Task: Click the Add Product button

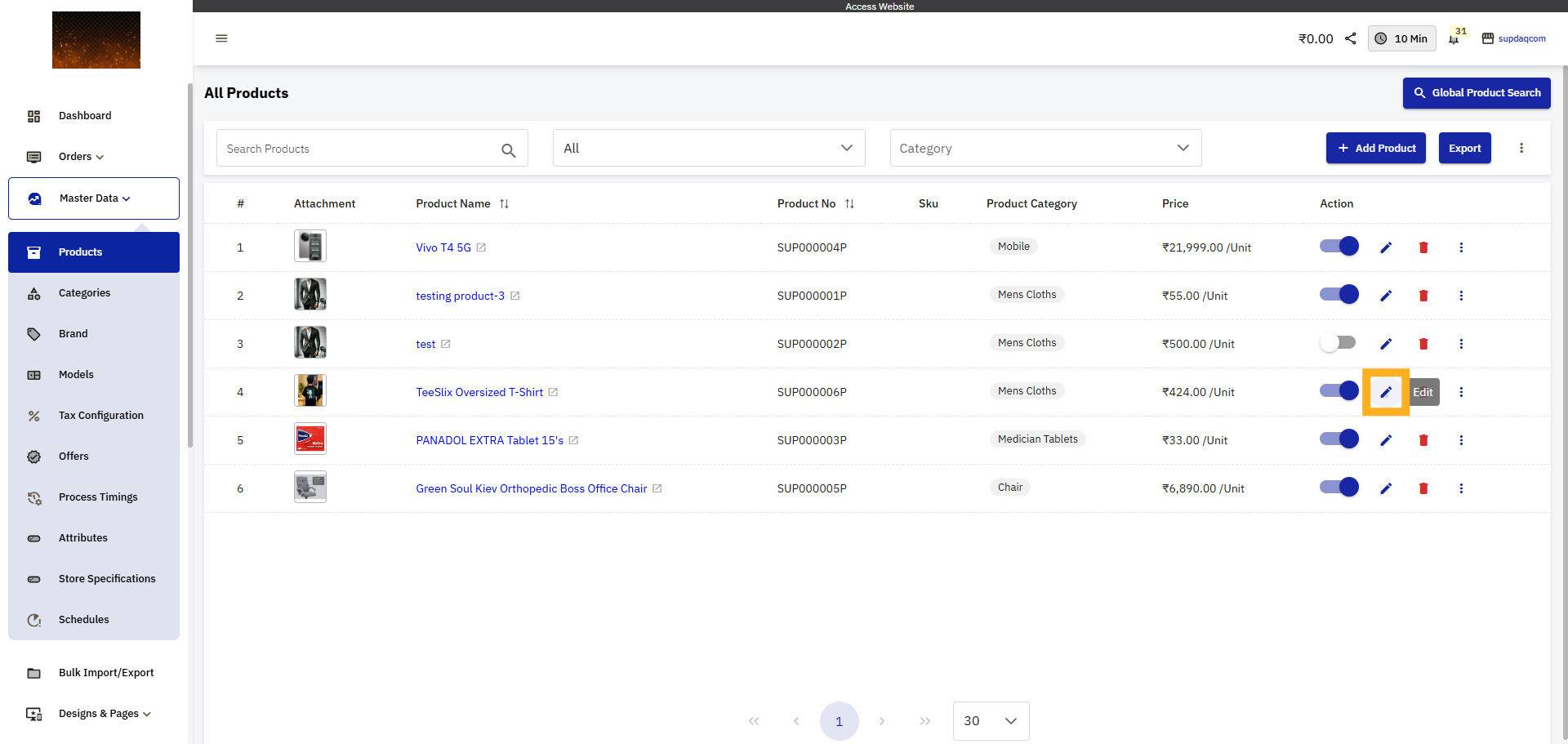Action: (1375, 148)
